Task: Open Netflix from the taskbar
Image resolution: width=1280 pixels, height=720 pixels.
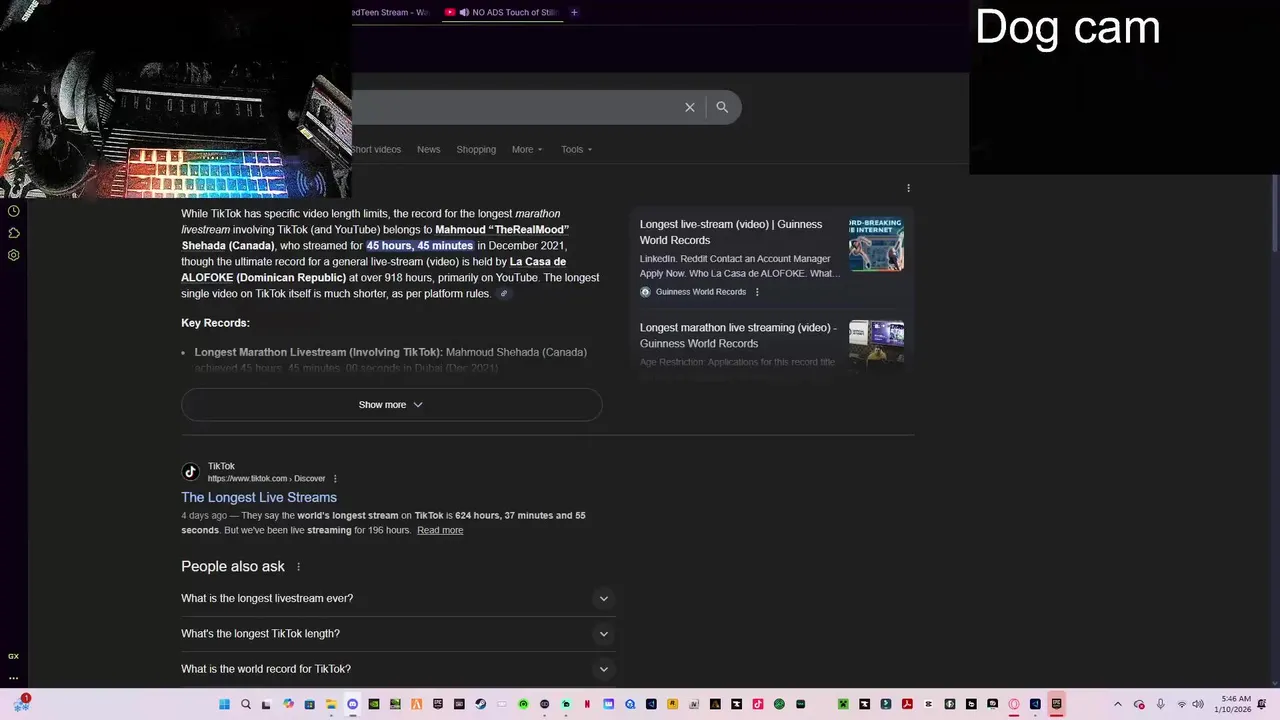Action: [587, 704]
